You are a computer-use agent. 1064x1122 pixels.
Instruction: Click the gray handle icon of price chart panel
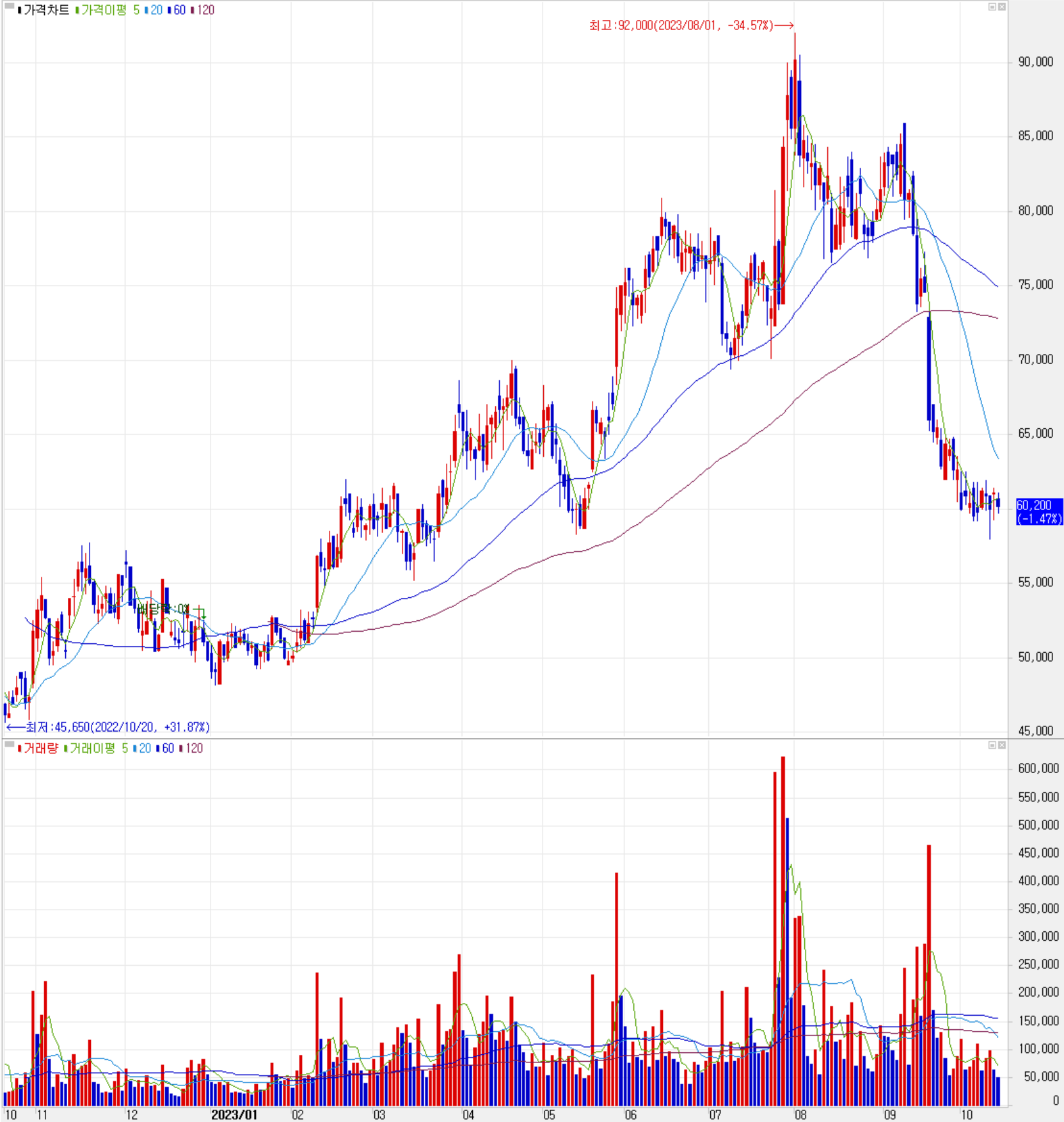(9, 6)
